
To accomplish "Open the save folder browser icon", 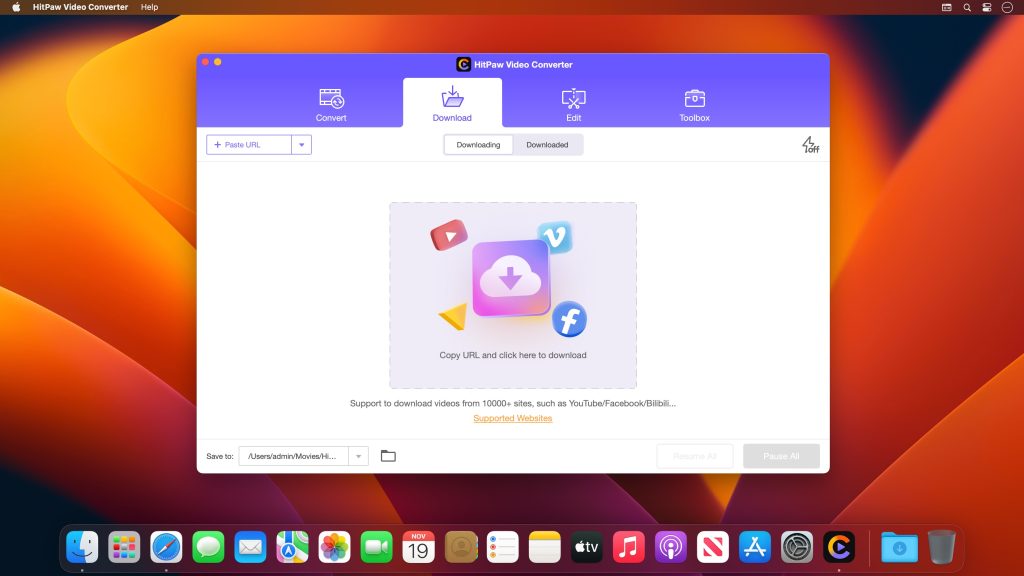I will pos(388,455).
